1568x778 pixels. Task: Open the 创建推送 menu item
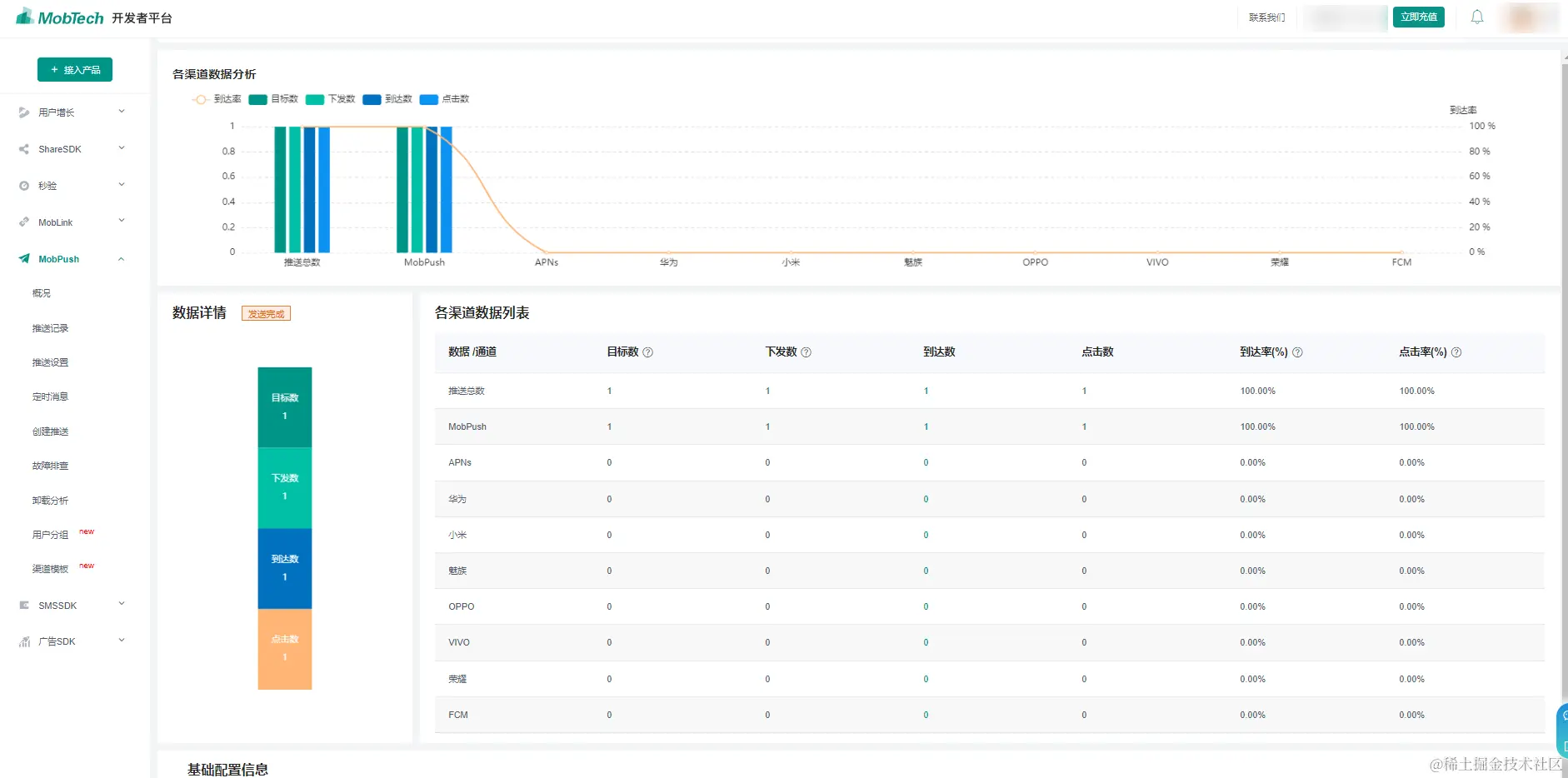50,431
